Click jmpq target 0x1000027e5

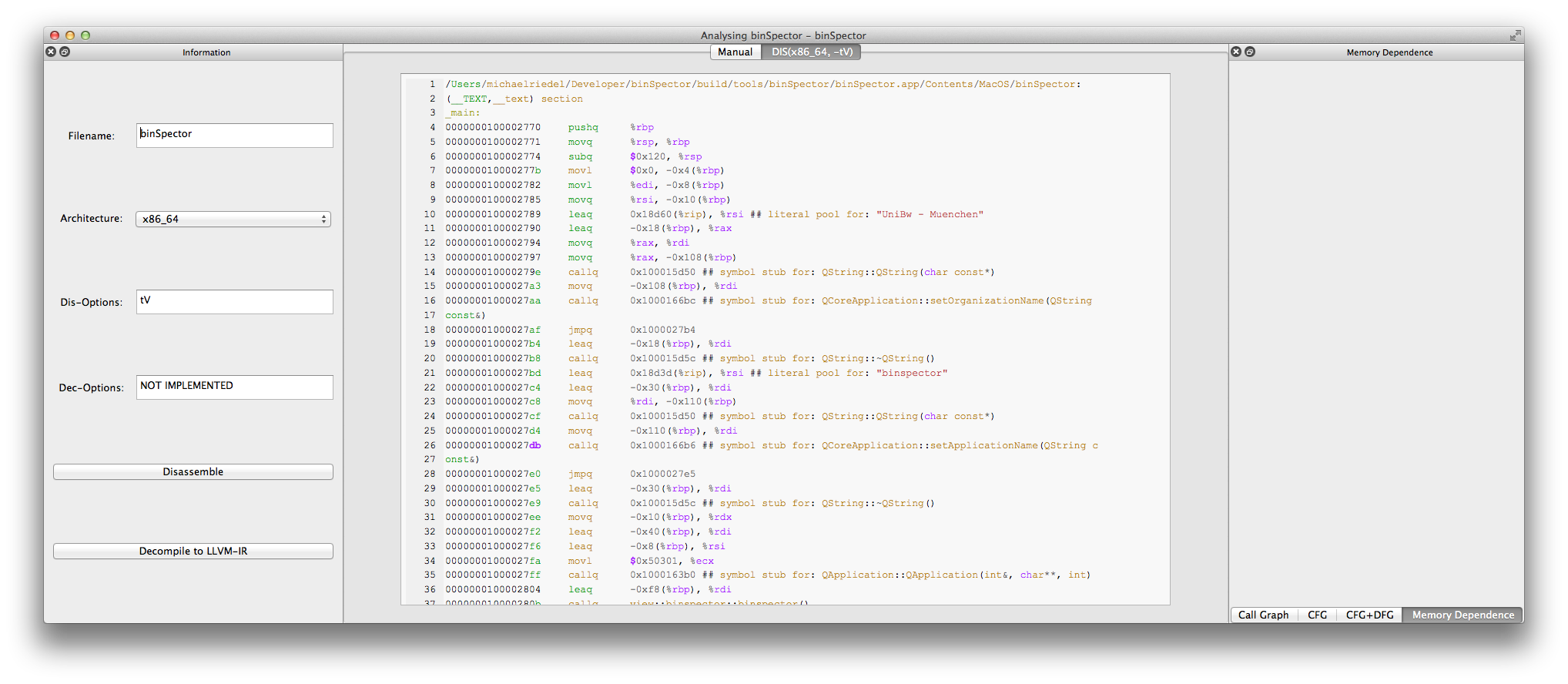[662, 474]
